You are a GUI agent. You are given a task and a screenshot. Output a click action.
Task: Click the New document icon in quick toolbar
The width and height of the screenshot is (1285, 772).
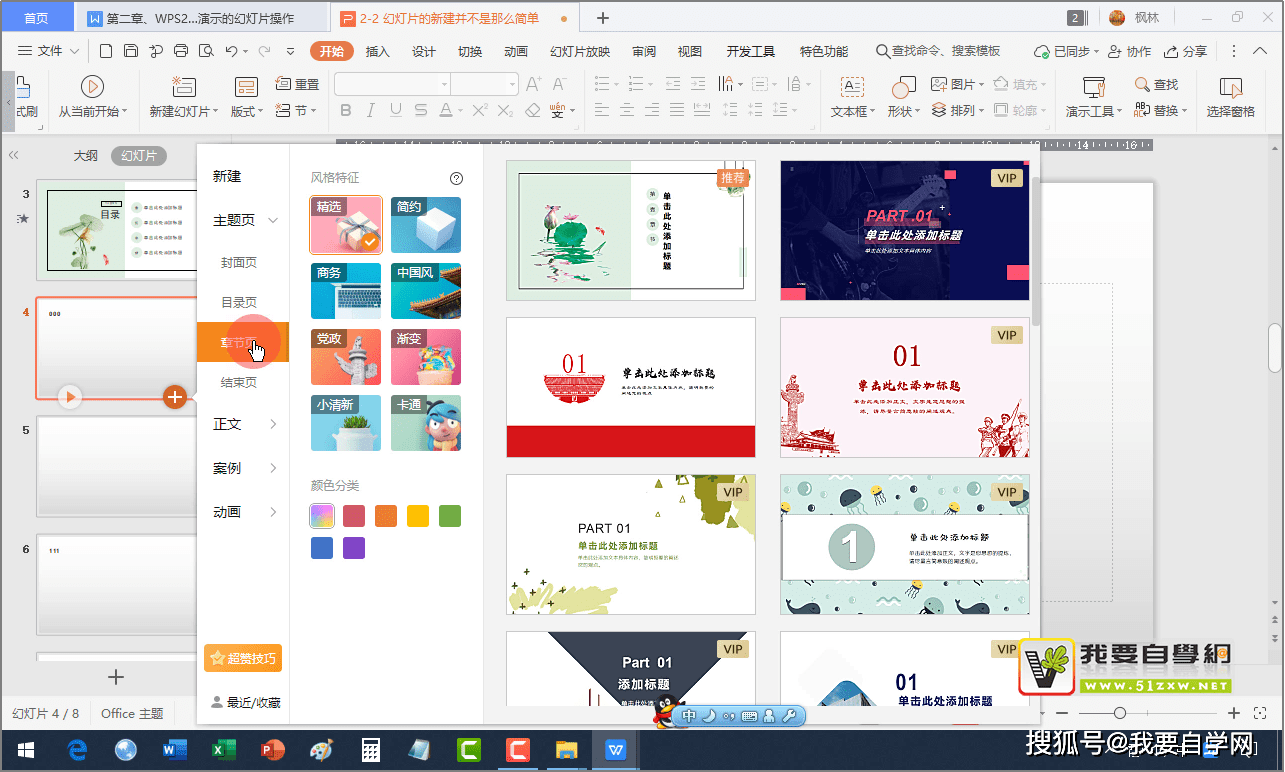105,51
